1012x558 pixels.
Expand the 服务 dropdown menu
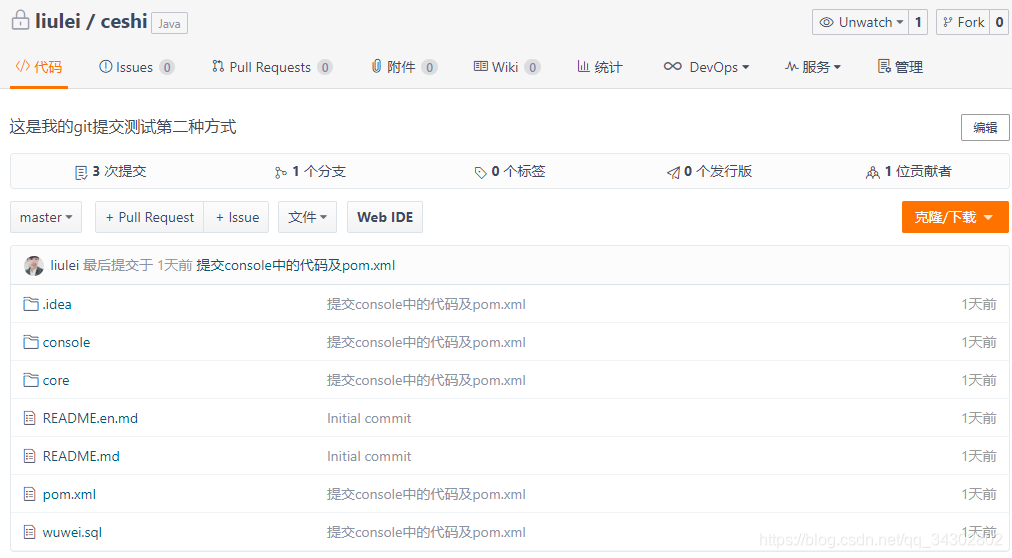pyautogui.click(x=813, y=67)
